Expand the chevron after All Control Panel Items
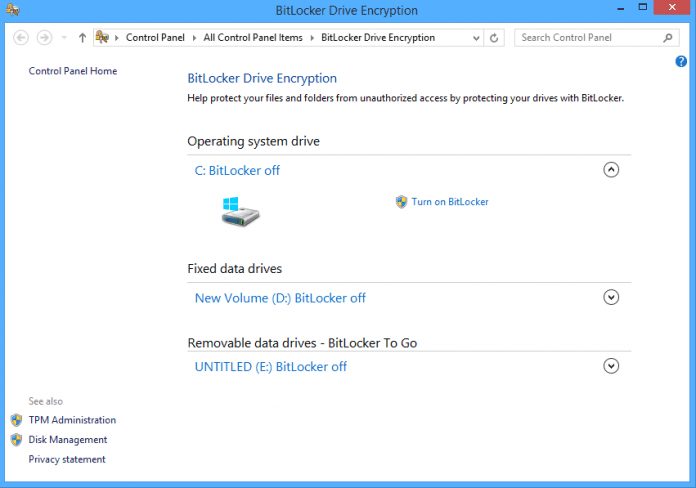 pyautogui.click(x=312, y=38)
